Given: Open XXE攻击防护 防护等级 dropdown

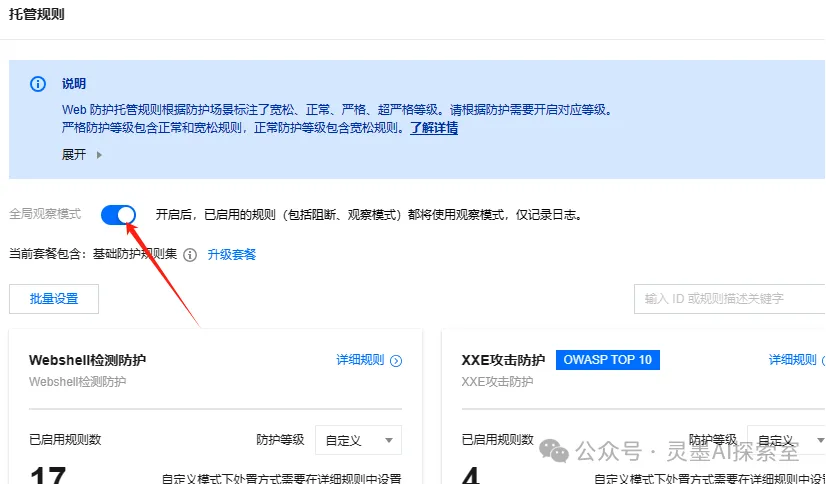Looking at the screenshot, I should click(786, 440).
